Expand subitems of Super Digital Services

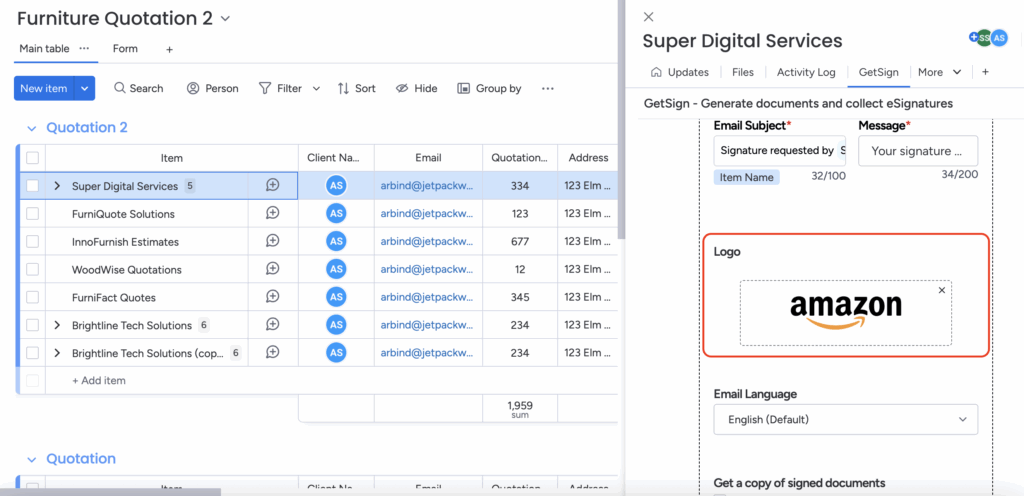(x=57, y=186)
